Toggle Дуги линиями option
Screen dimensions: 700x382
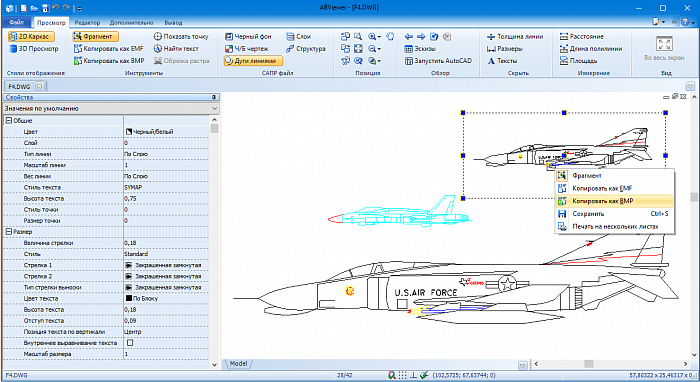(x=253, y=61)
